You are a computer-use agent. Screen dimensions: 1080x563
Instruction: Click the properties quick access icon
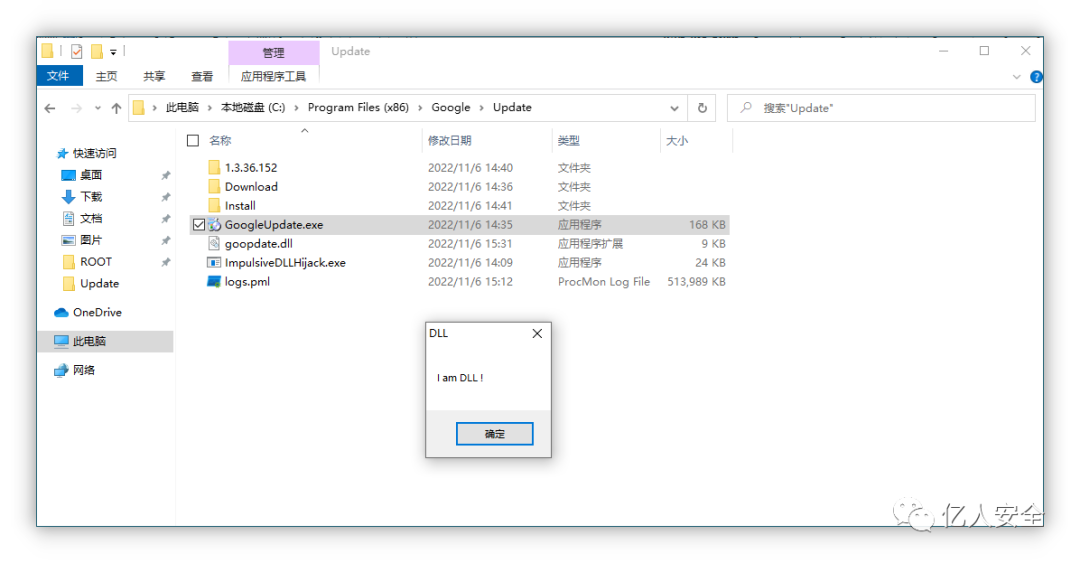tap(76, 51)
